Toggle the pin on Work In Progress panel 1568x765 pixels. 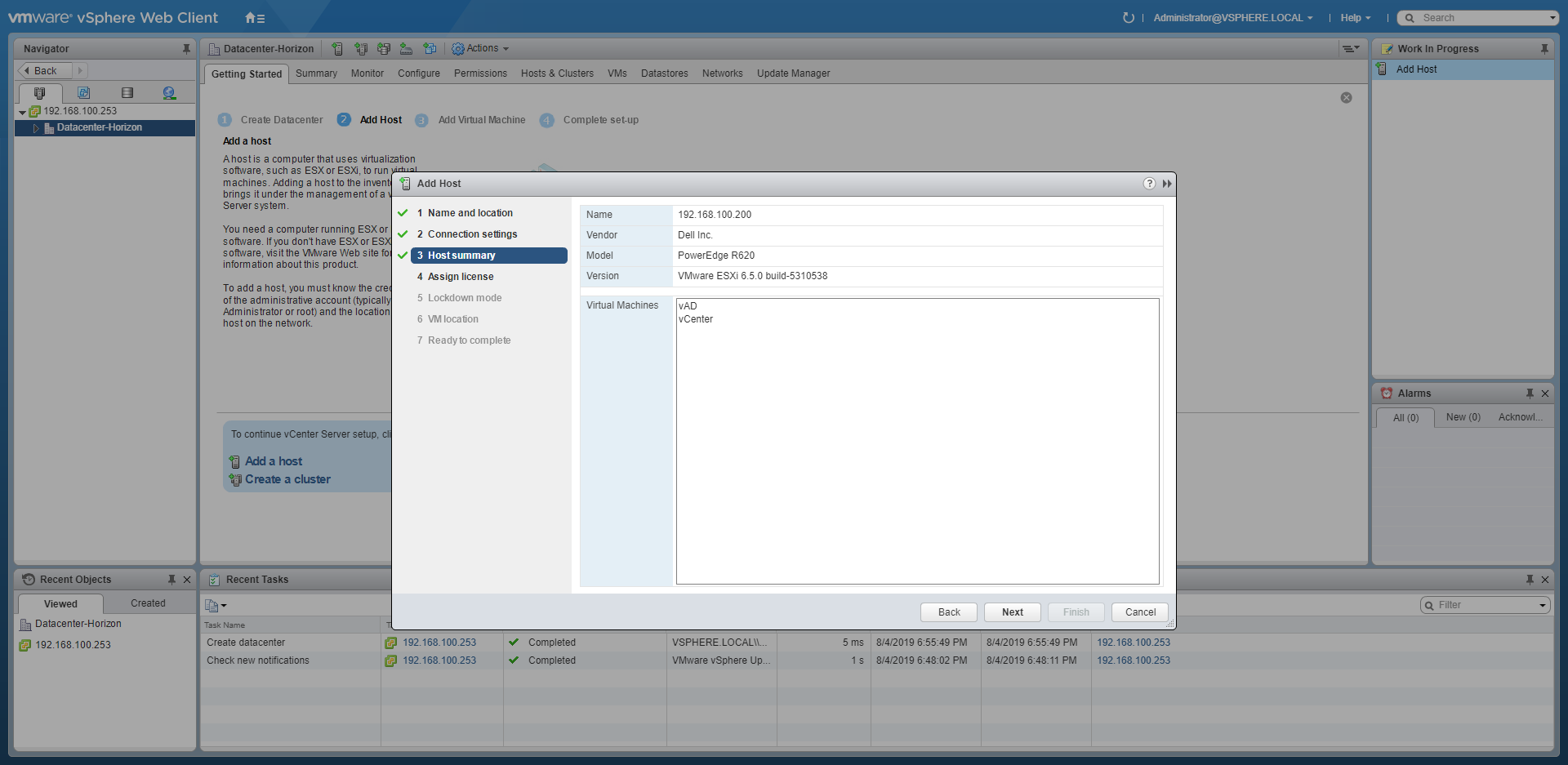pyautogui.click(x=1544, y=49)
